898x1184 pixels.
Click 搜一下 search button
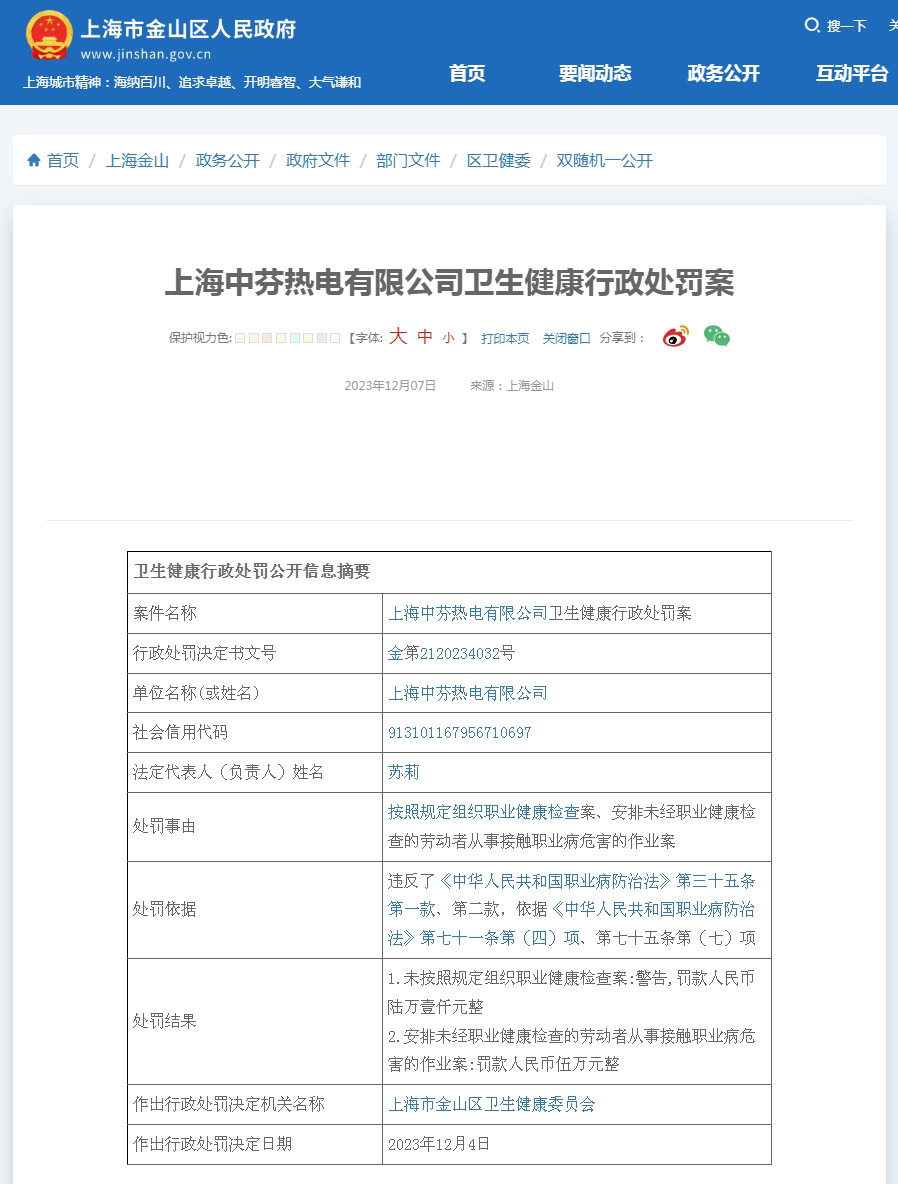[847, 26]
